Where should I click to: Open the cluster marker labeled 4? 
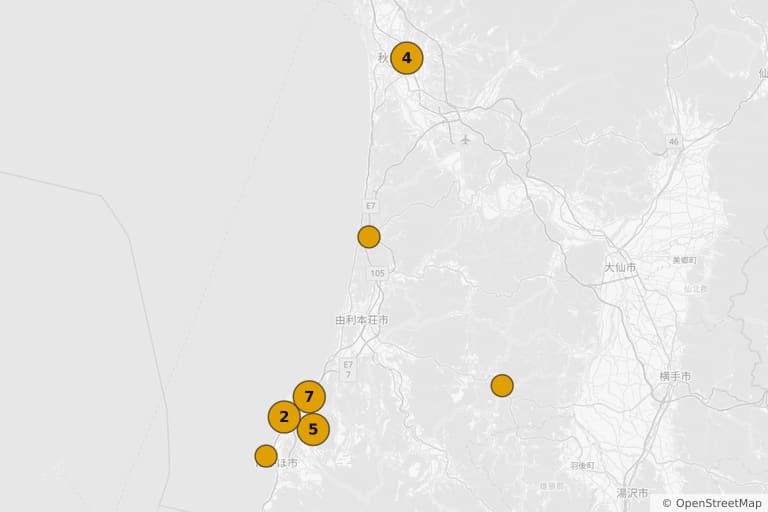[407, 58]
